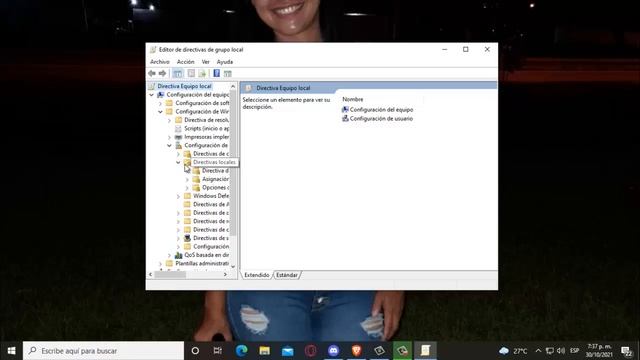Select Scripts (inicio o apagado) in the tree

(x=207, y=129)
